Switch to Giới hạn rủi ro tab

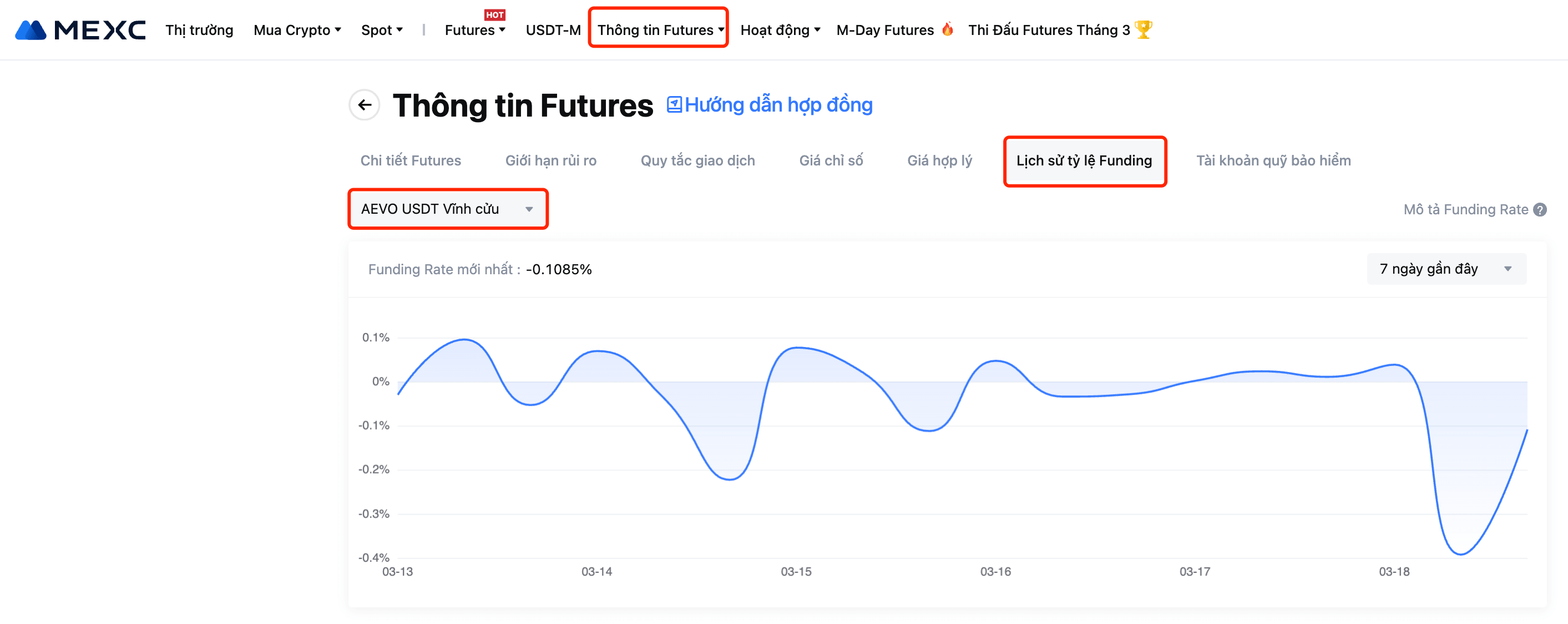tap(550, 160)
